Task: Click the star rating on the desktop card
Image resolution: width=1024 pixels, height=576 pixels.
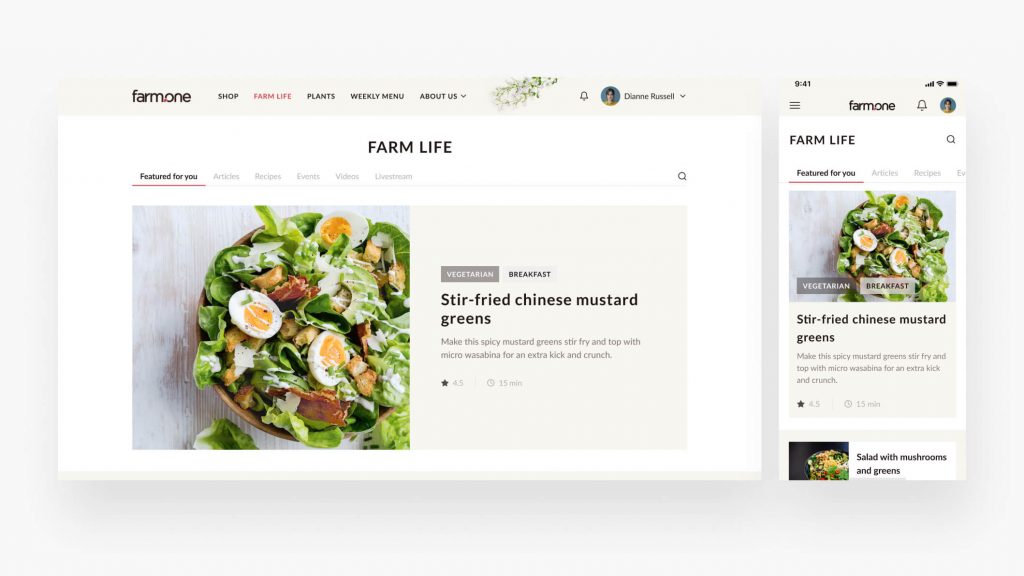Action: coord(452,383)
